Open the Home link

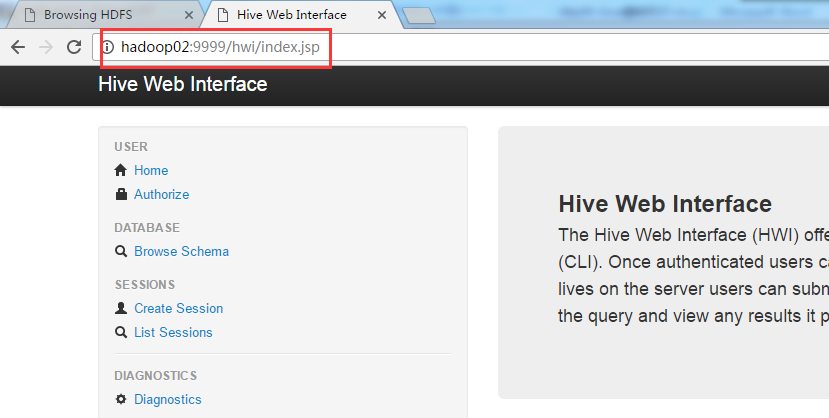pos(151,170)
